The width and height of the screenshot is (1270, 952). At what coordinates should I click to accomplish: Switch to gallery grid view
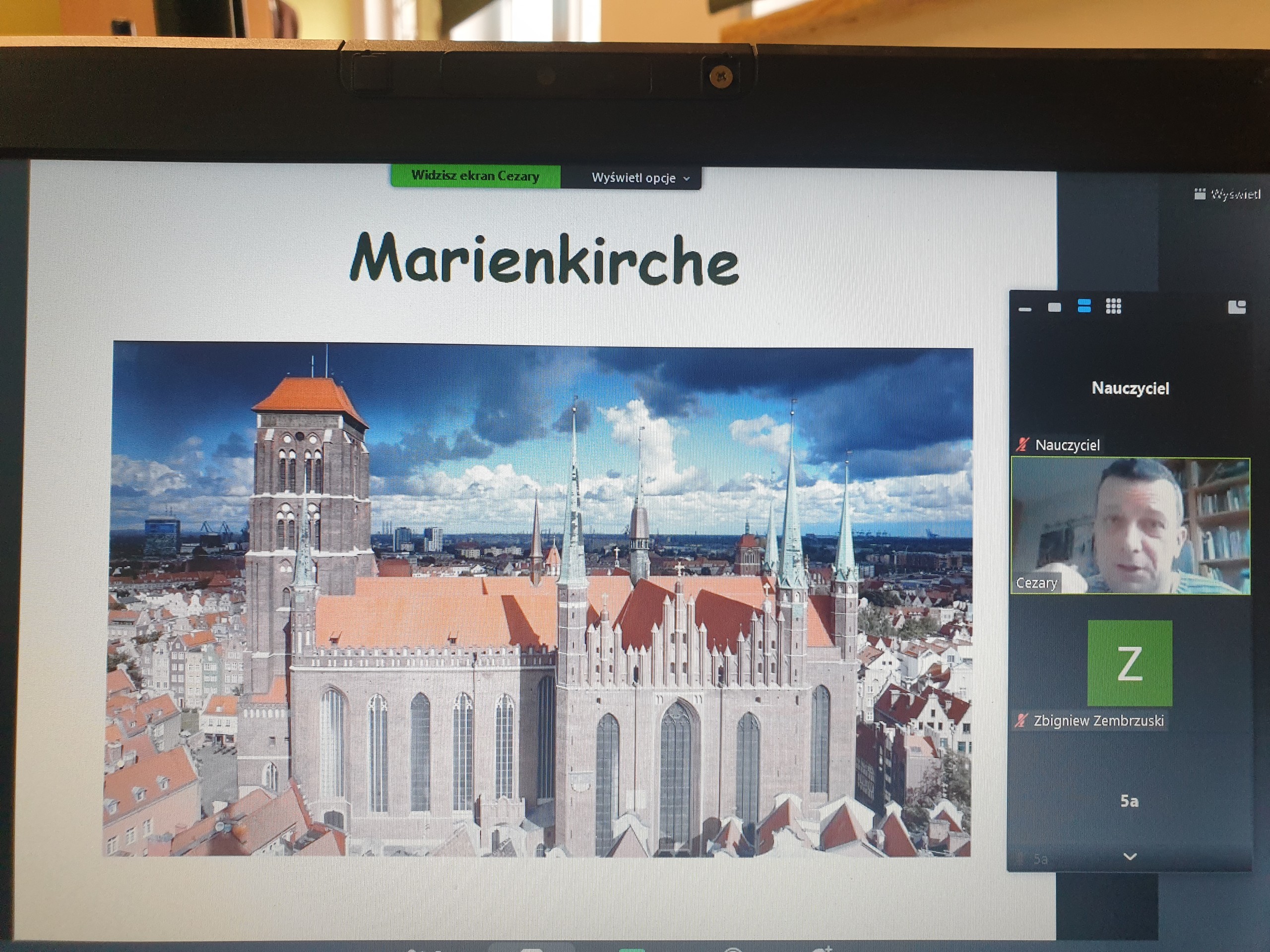[1113, 306]
